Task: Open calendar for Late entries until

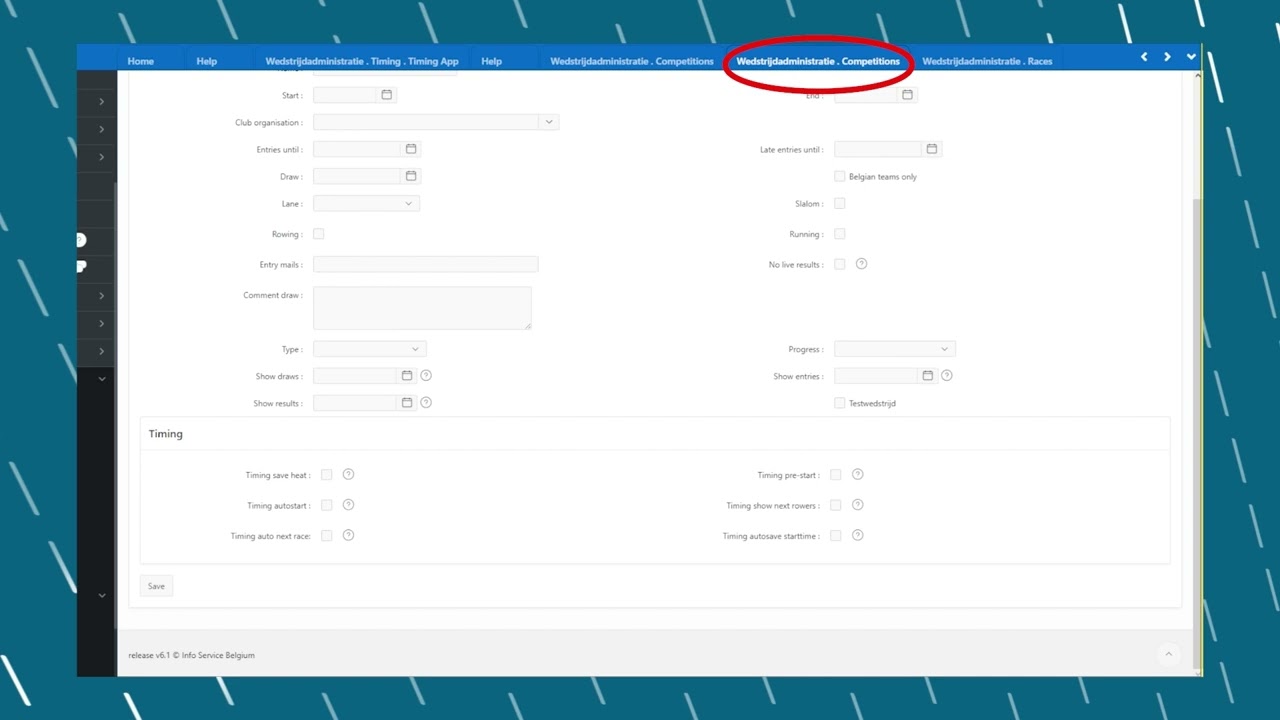Action: click(x=932, y=149)
